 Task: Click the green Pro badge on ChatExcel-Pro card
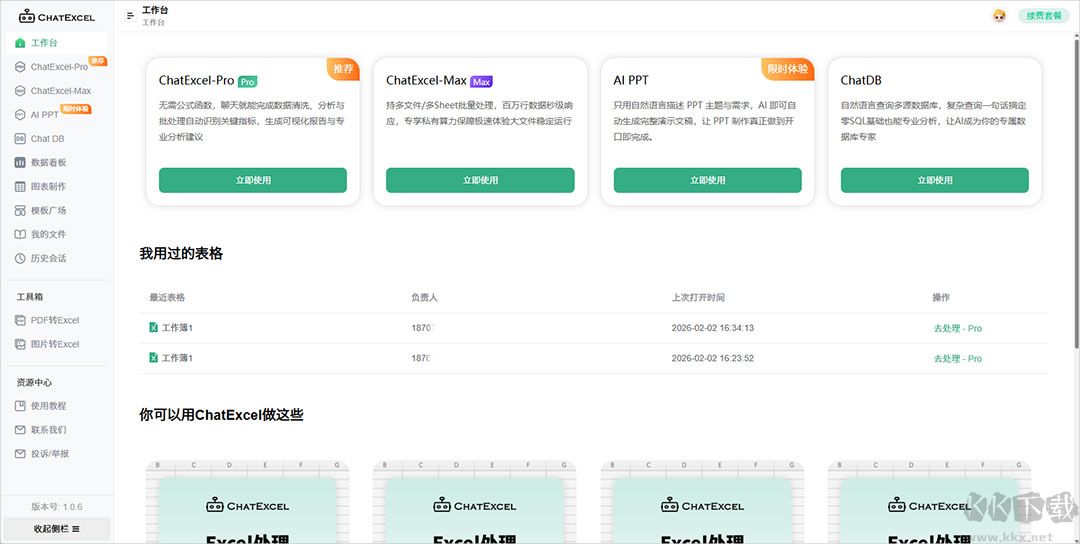tap(247, 81)
